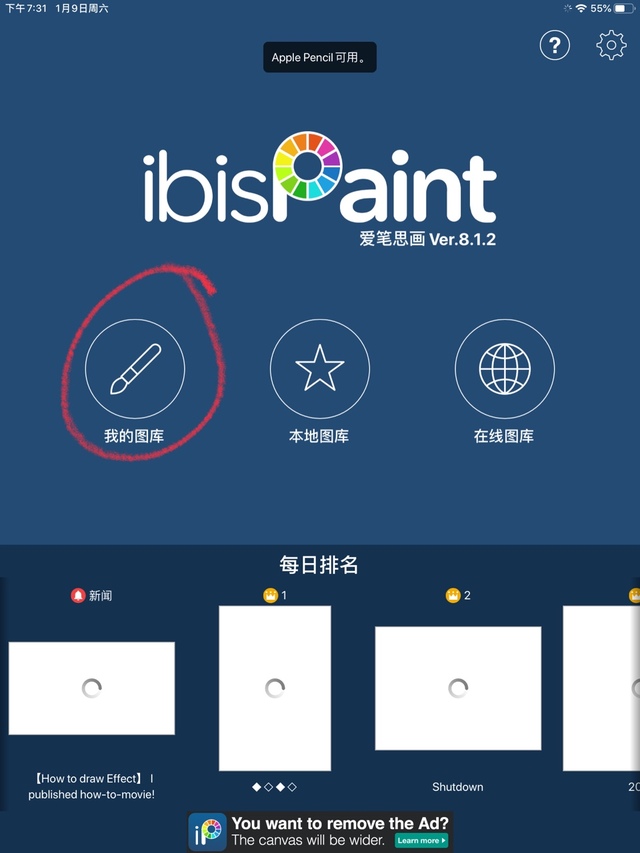The height and width of the screenshot is (853, 640).
Task: Open the news thumbnail
Action: (91, 688)
